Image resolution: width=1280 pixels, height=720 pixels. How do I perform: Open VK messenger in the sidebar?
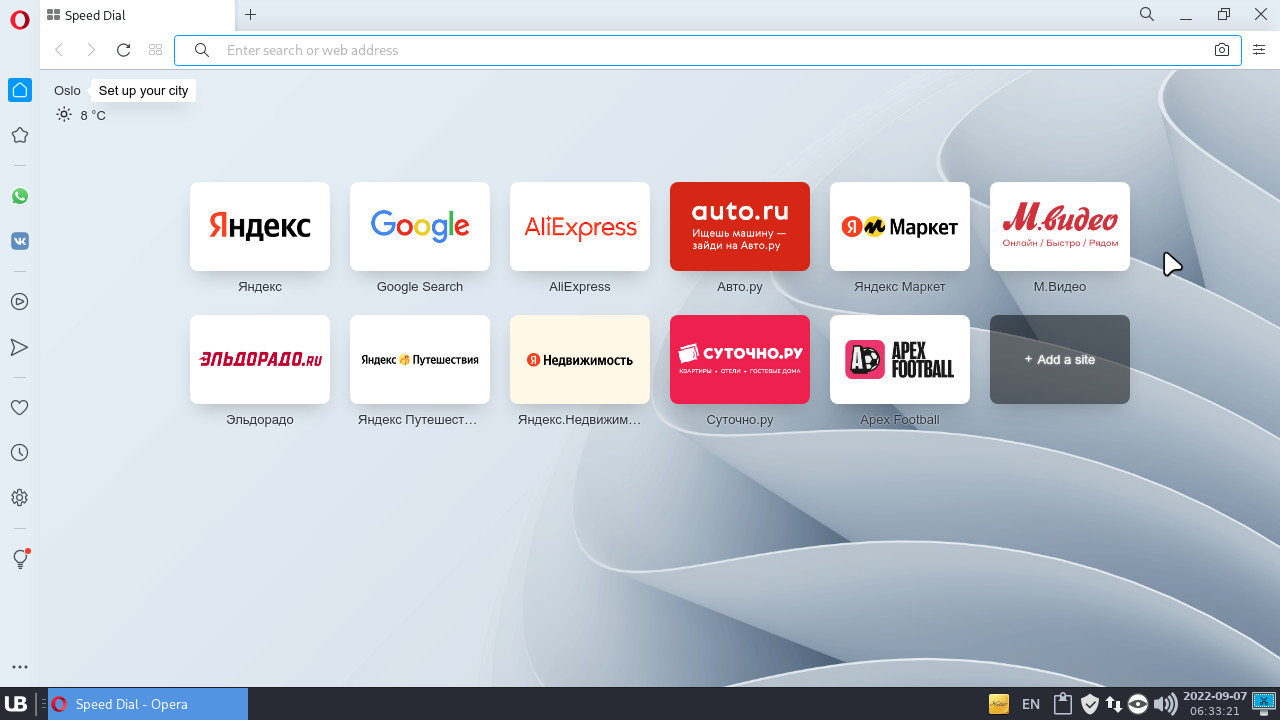19,241
